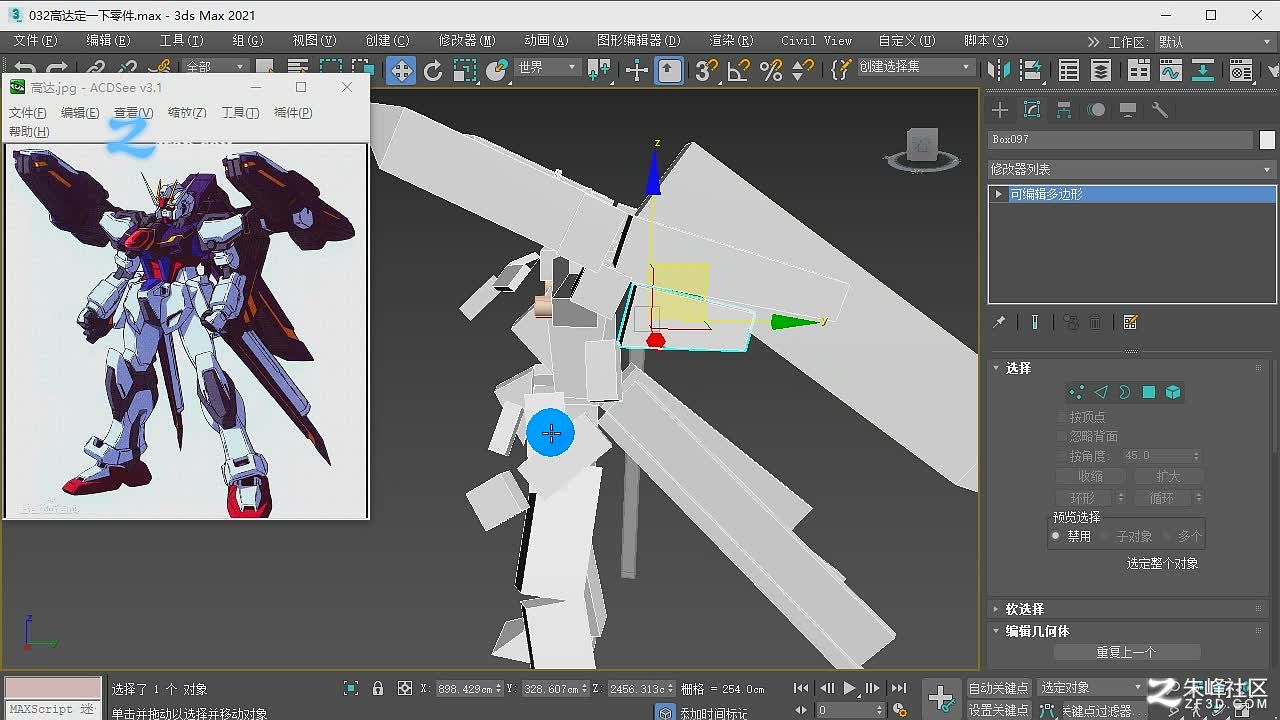
Task: Click Configure Modifier Sets icon
Action: pyautogui.click(x=1131, y=322)
